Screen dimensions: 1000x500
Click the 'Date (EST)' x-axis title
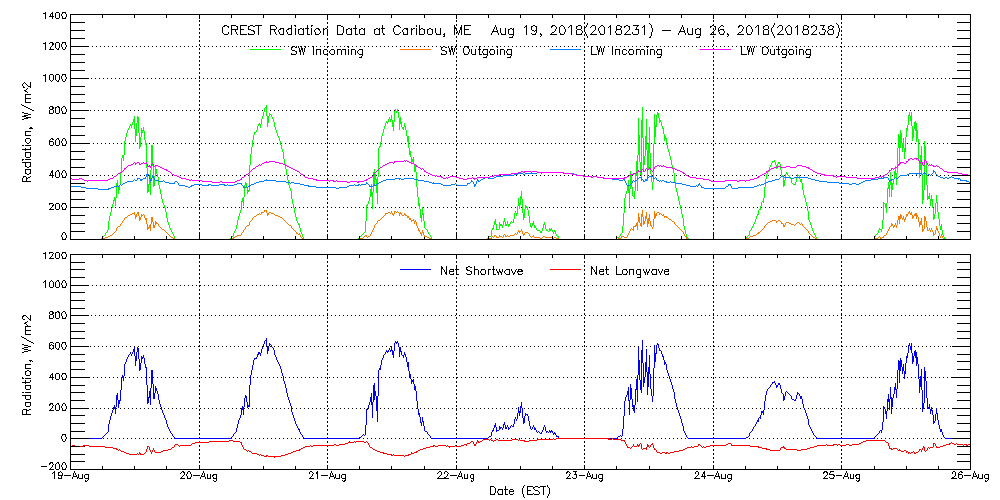coord(521,491)
